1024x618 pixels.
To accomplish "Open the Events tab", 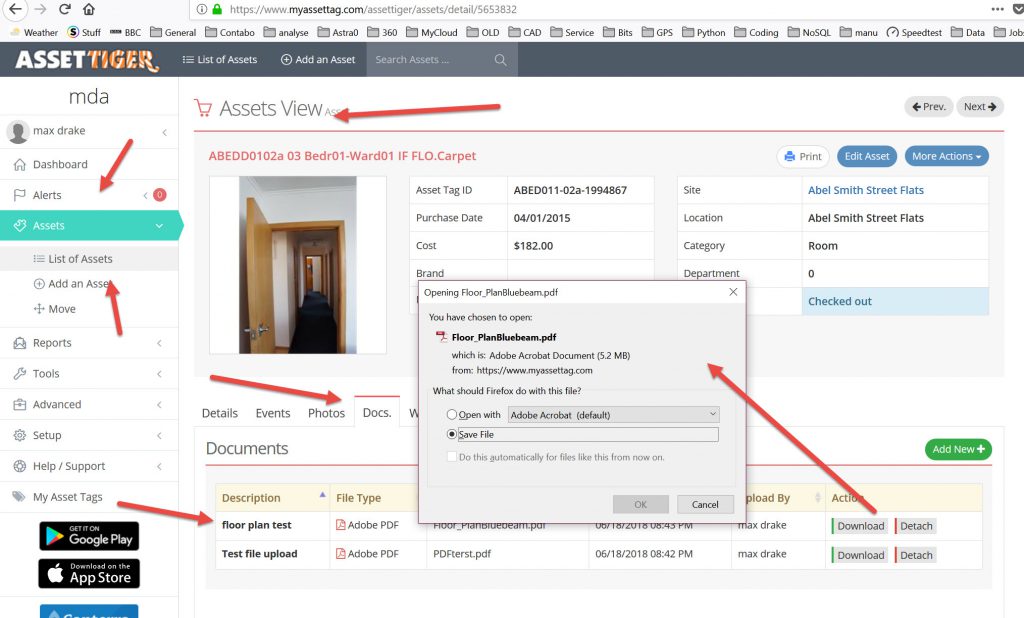I will click(x=272, y=413).
